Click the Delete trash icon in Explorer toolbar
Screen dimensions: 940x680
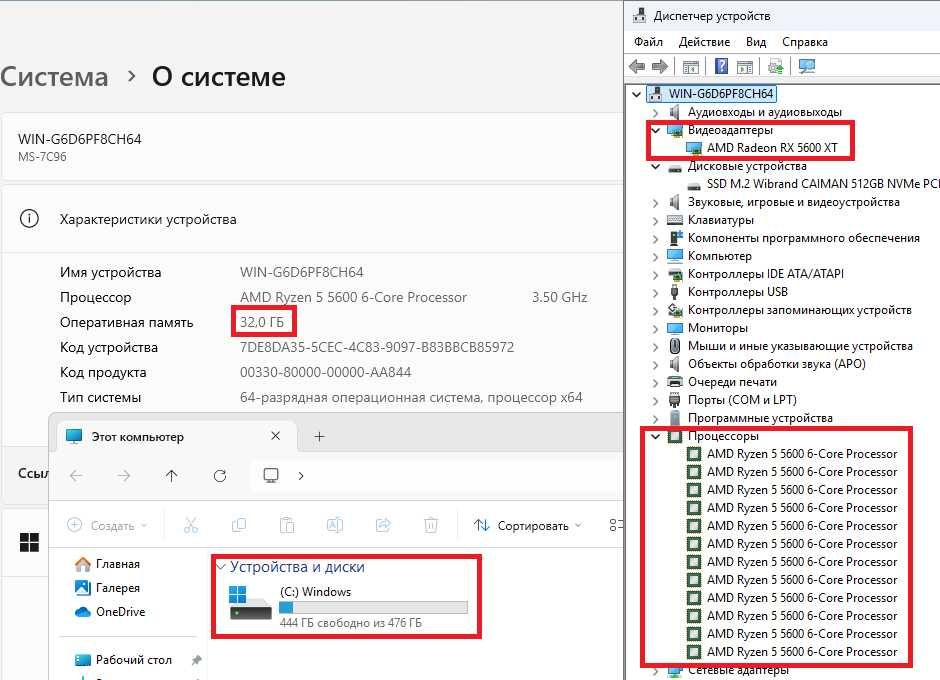click(x=430, y=525)
